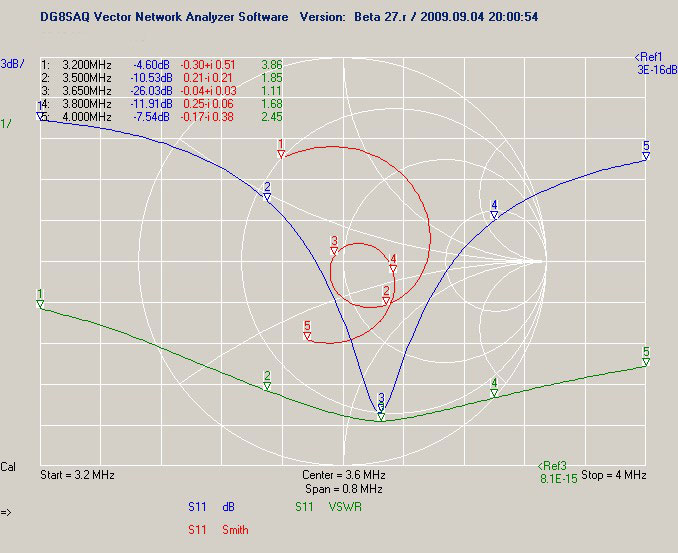Click the green <Ref3 reference indicator
Viewport: 678px width, 553px height.
553,466
